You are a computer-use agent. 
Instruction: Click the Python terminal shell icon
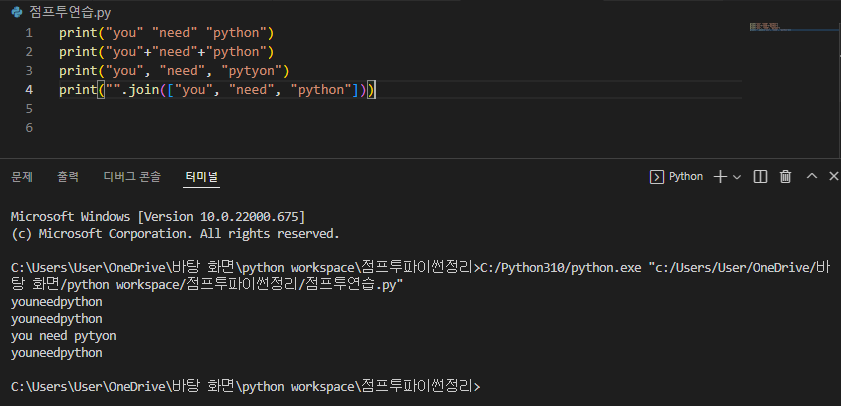[656, 177]
